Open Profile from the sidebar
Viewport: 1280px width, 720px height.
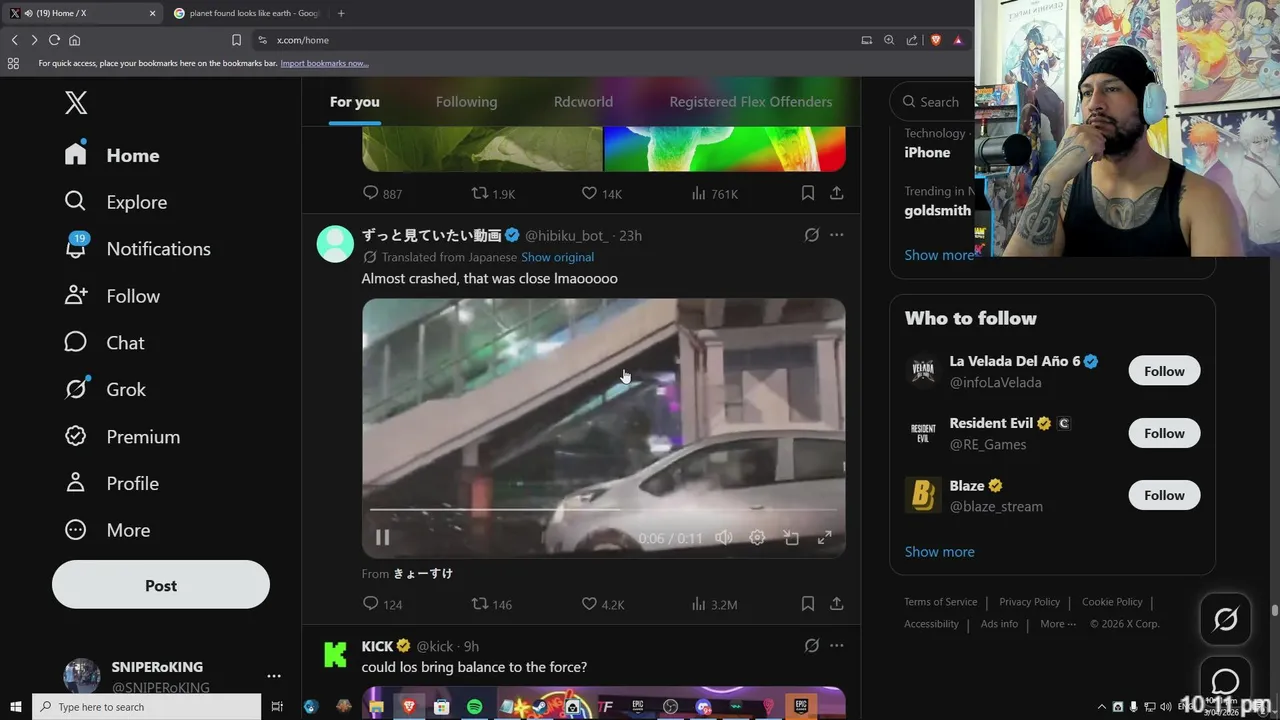tap(111, 483)
